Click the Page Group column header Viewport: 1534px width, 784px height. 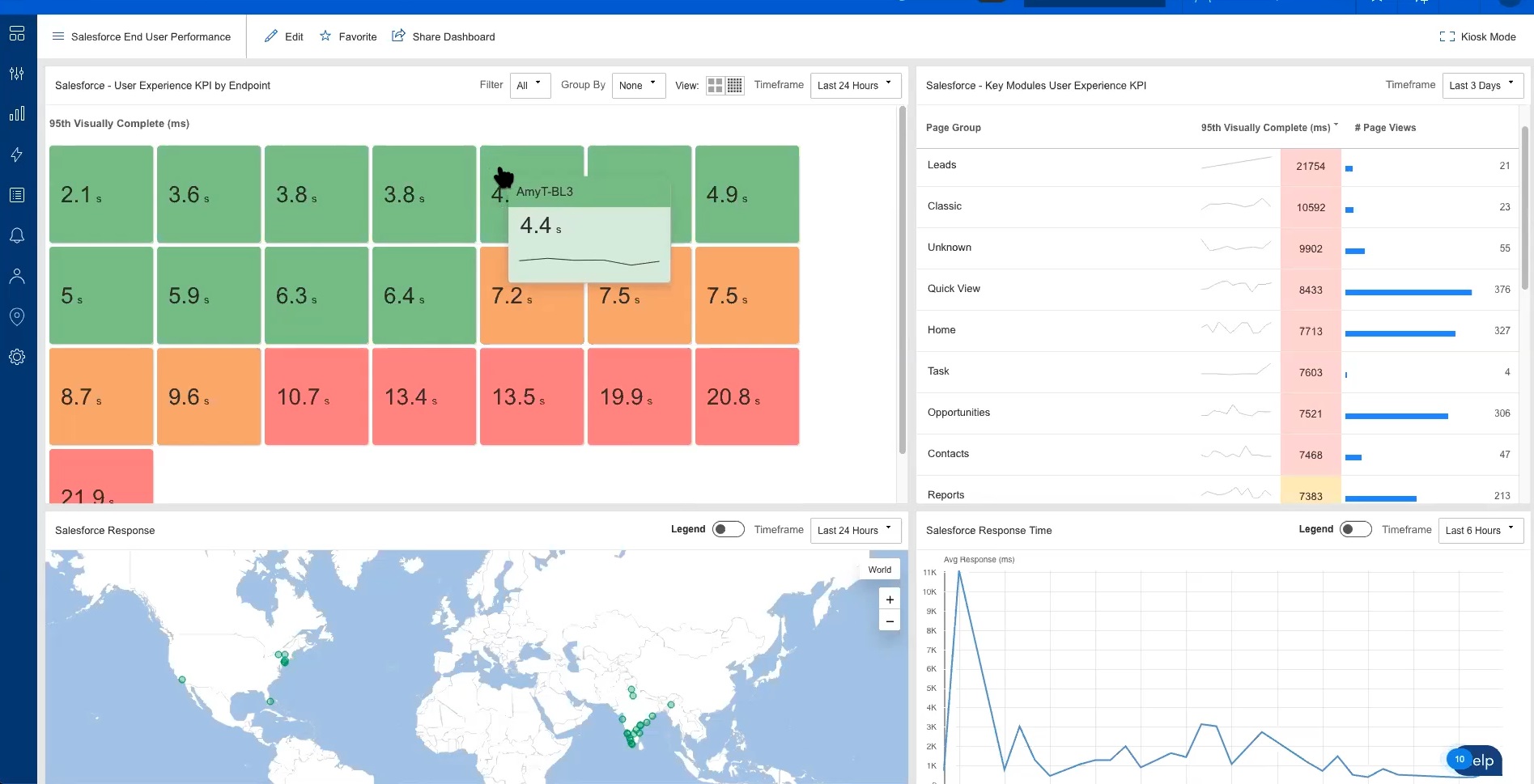[953, 127]
